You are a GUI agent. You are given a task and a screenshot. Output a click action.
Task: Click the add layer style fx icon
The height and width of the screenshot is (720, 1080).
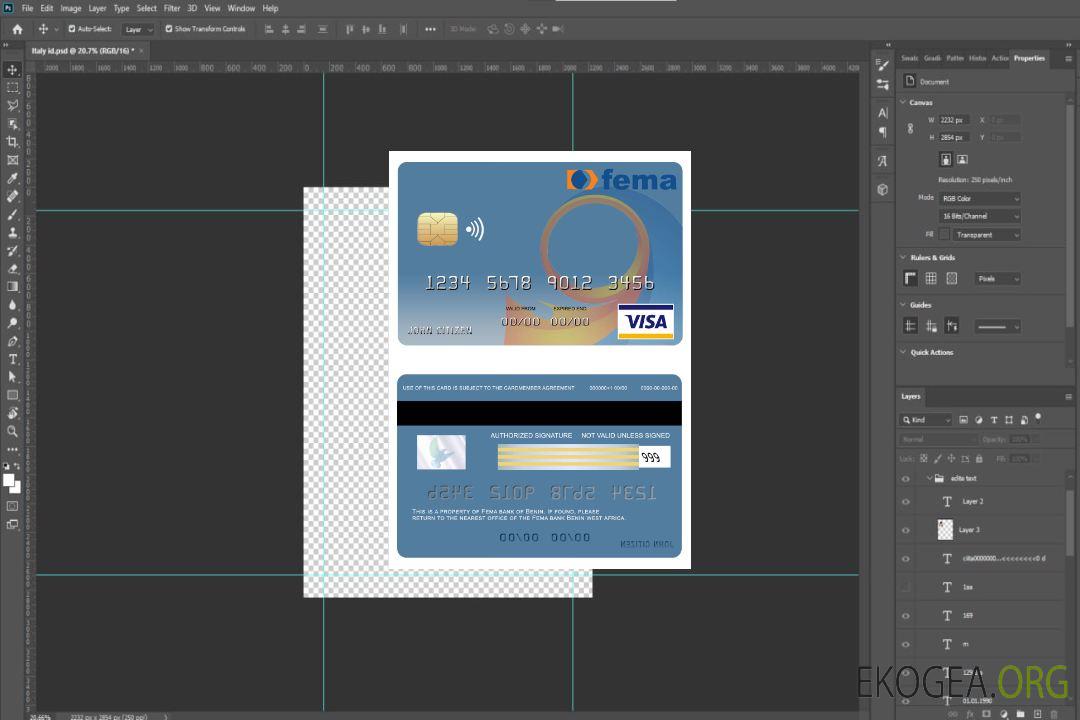tap(970, 714)
